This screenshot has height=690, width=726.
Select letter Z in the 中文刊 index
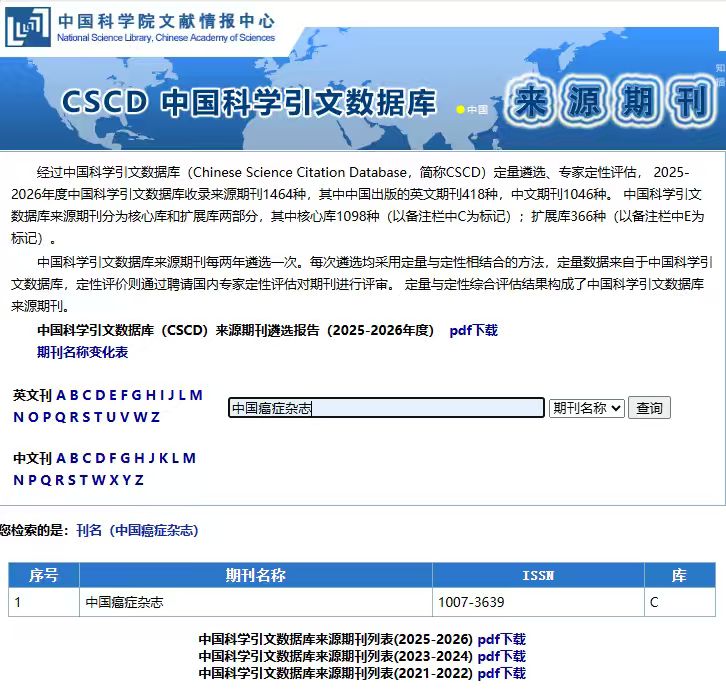point(139,480)
